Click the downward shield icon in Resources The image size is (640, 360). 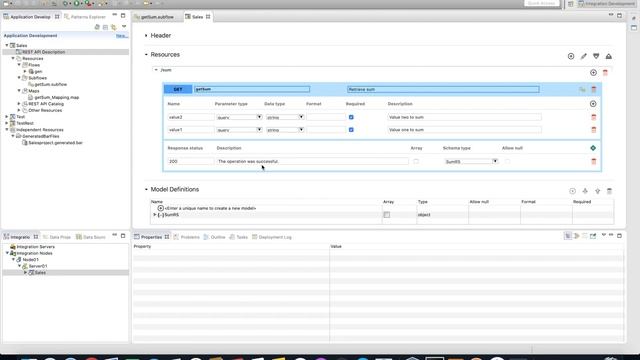[596, 56]
